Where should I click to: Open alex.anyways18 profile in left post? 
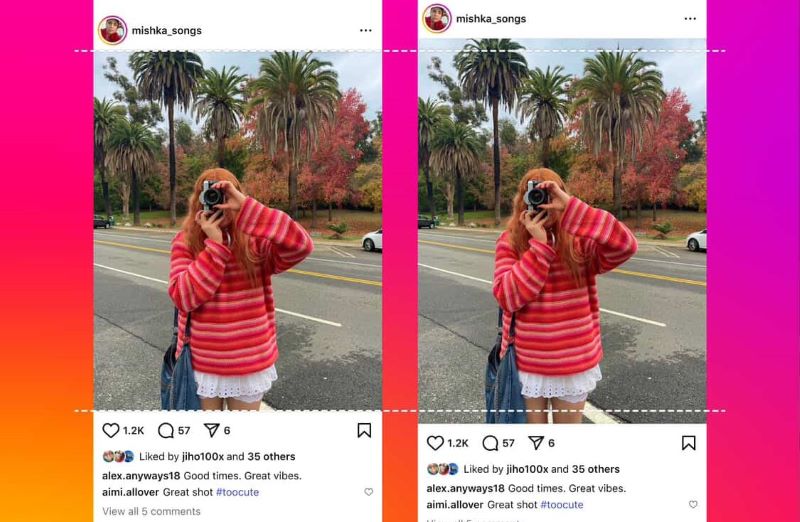[141, 476]
